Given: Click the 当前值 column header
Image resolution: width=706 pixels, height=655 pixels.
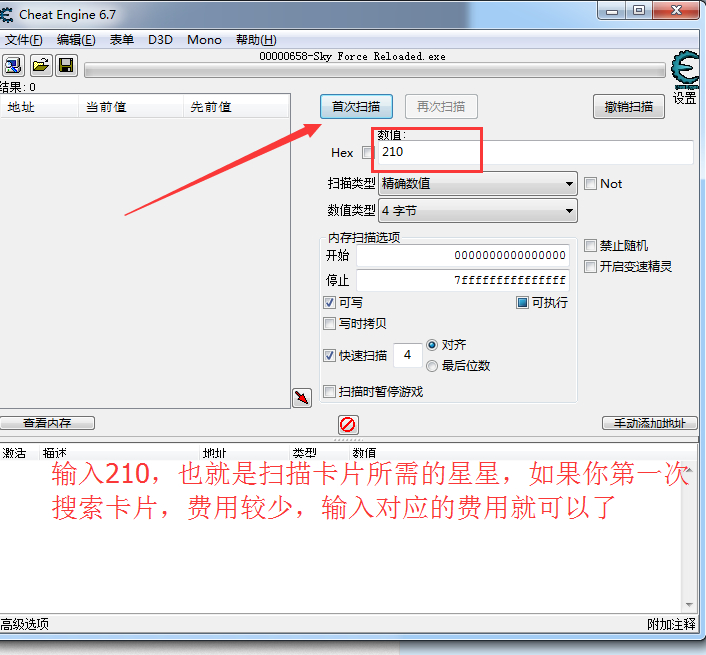Looking at the screenshot, I should [x=131, y=107].
